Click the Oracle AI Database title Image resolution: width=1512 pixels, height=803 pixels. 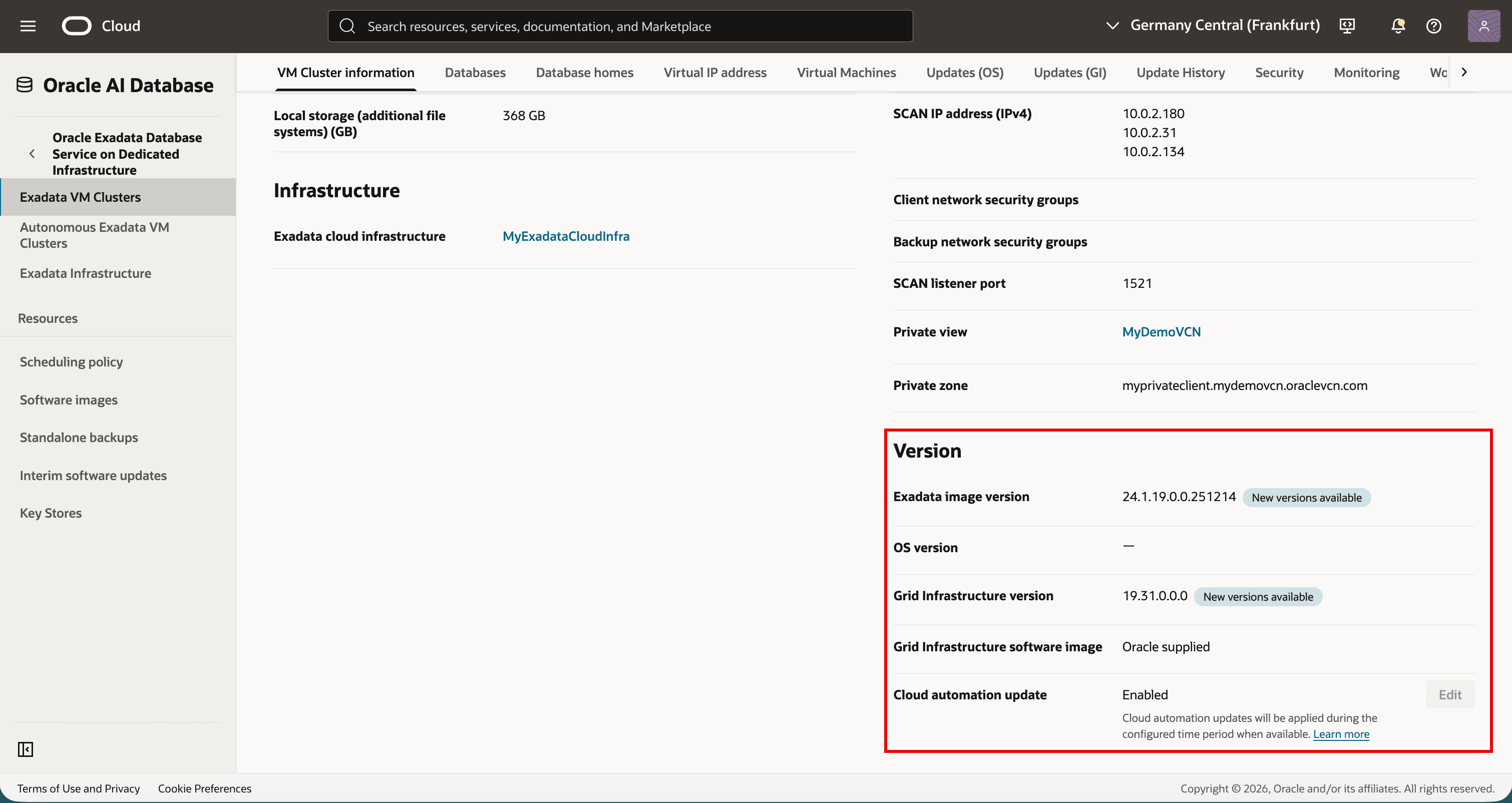(129, 85)
